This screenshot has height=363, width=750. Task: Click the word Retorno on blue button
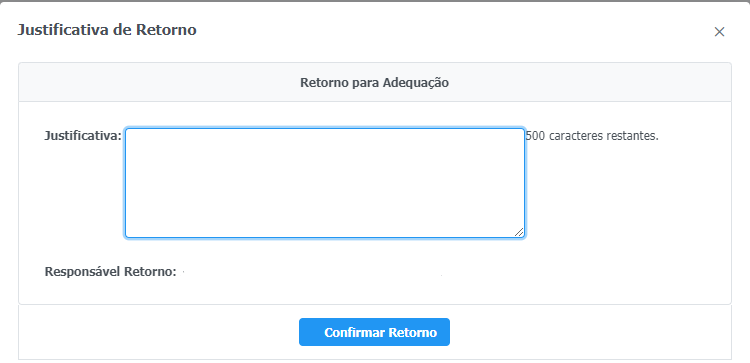click(x=413, y=332)
